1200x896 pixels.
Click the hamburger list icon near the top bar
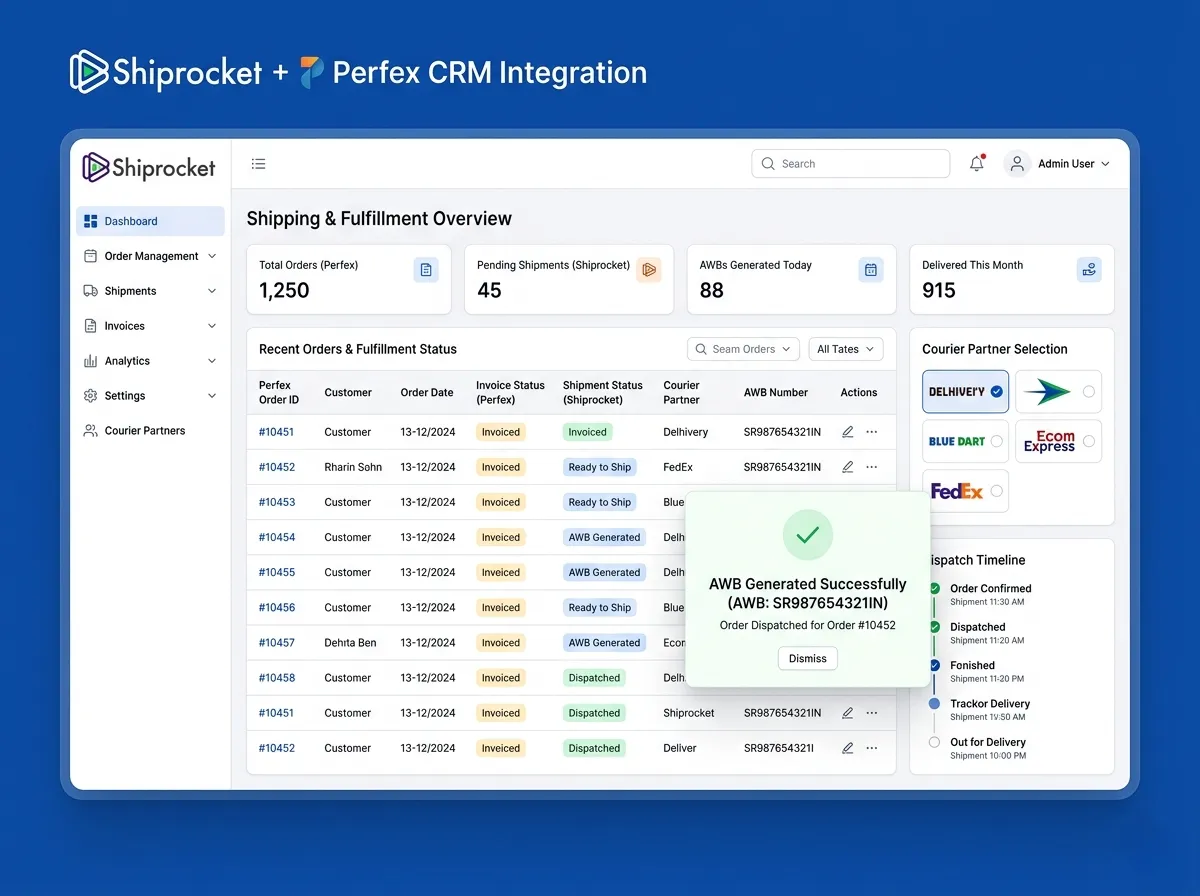[x=258, y=163]
